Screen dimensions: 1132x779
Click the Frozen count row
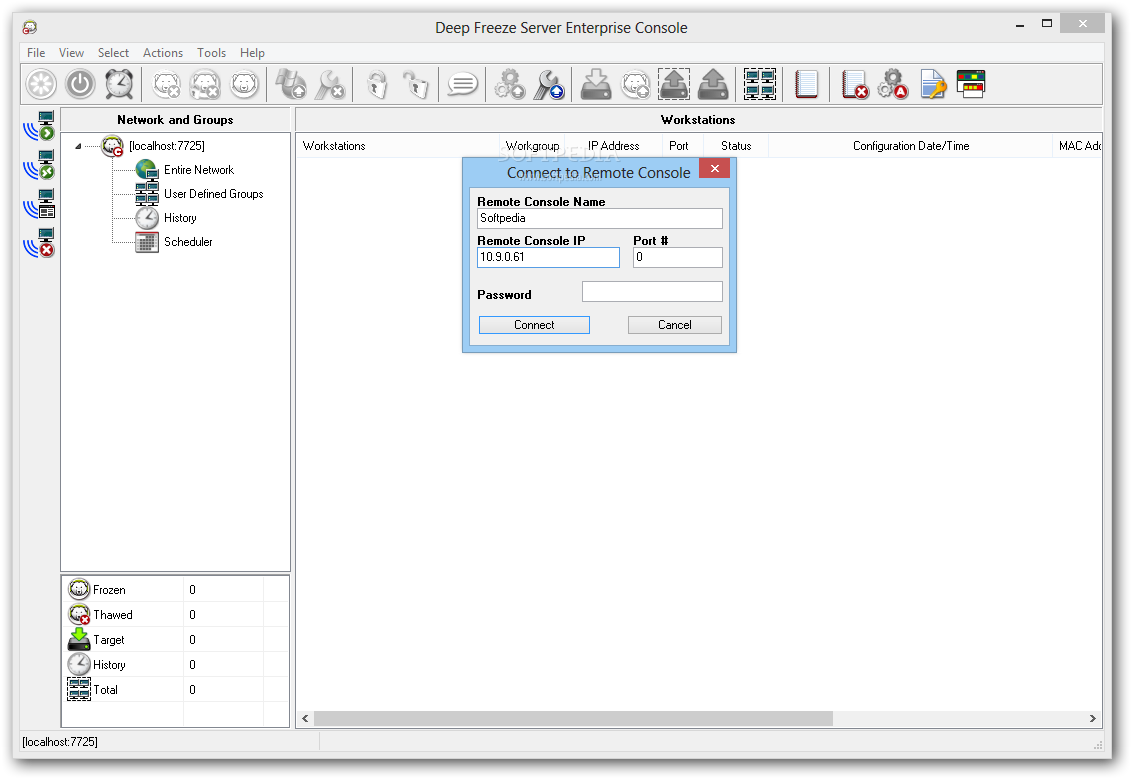176,590
